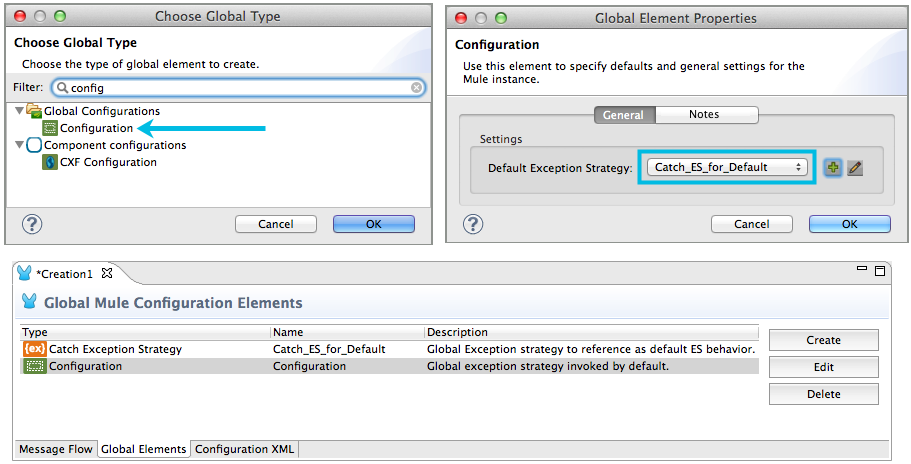Click Cancel in Choose Global Type dialog
The image size is (911, 464).
coord(276,224)
